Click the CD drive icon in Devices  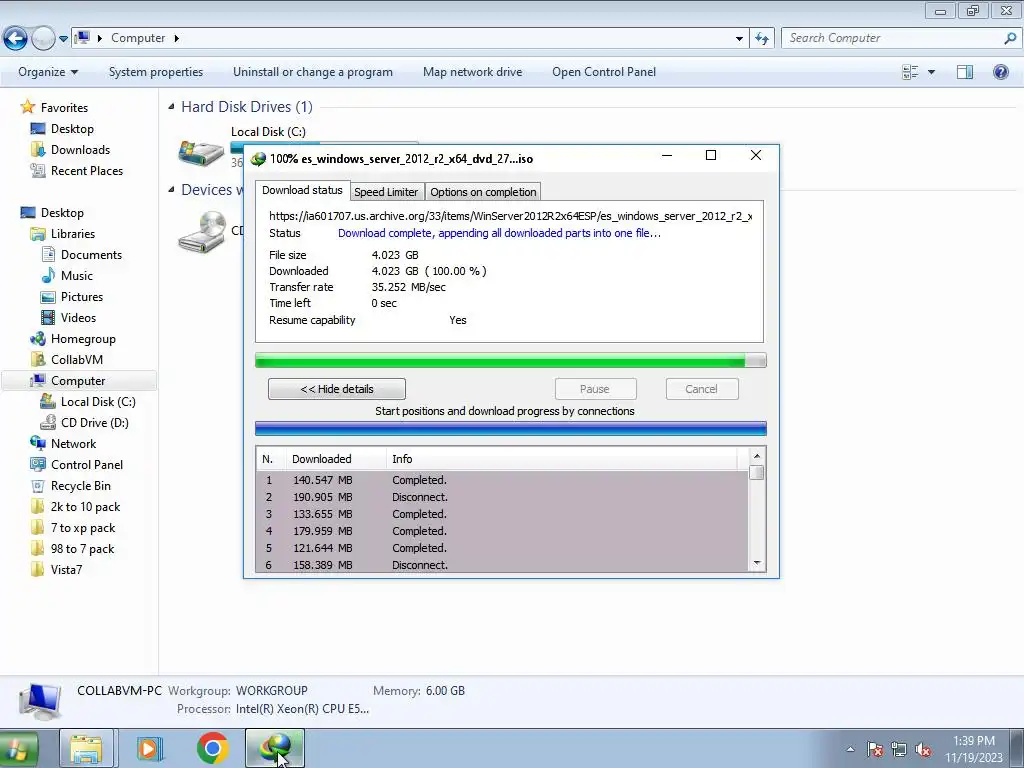tap(202, 232)
